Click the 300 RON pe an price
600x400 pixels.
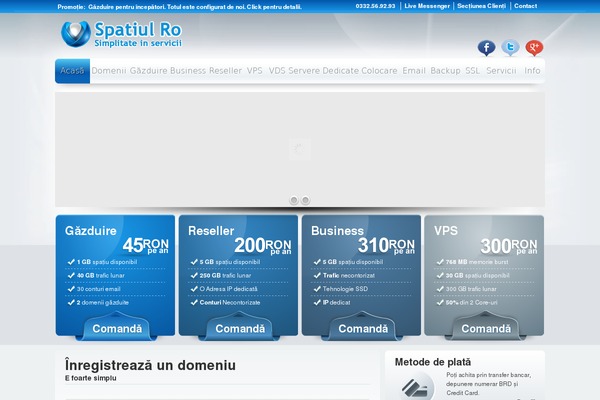point(509,245)
